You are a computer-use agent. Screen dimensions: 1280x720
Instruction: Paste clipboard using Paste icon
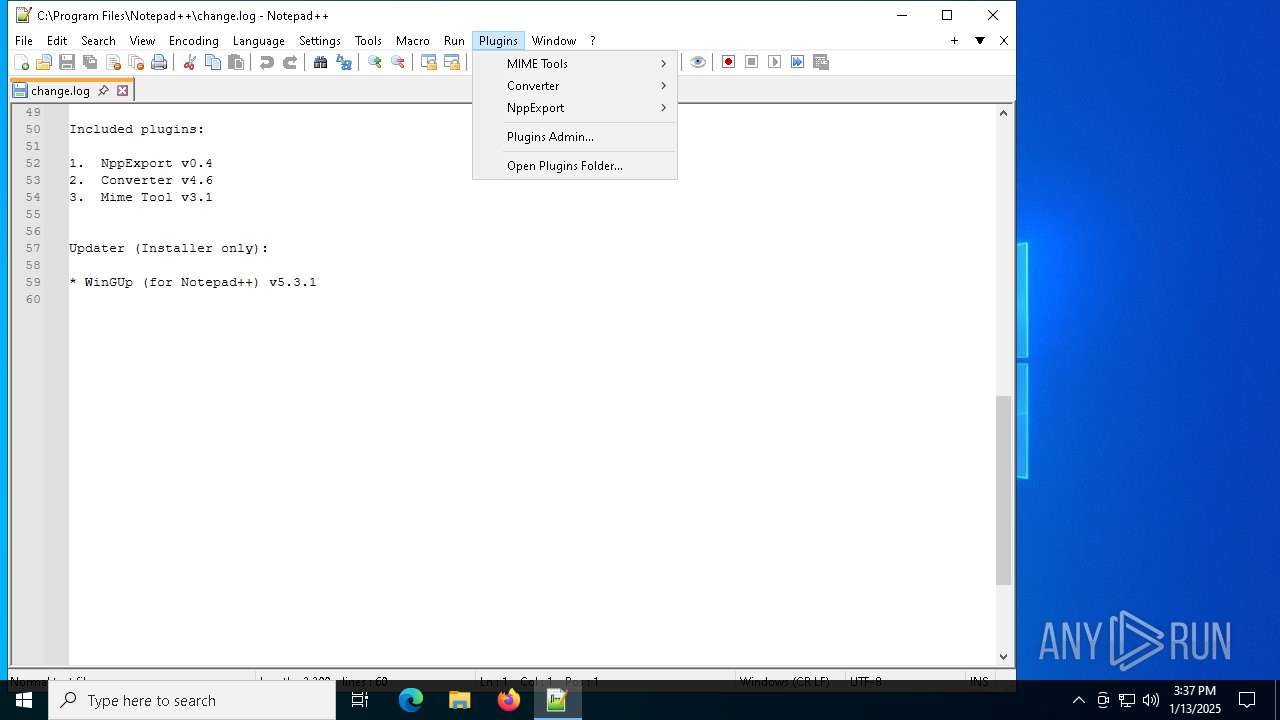tap(236, 62)
